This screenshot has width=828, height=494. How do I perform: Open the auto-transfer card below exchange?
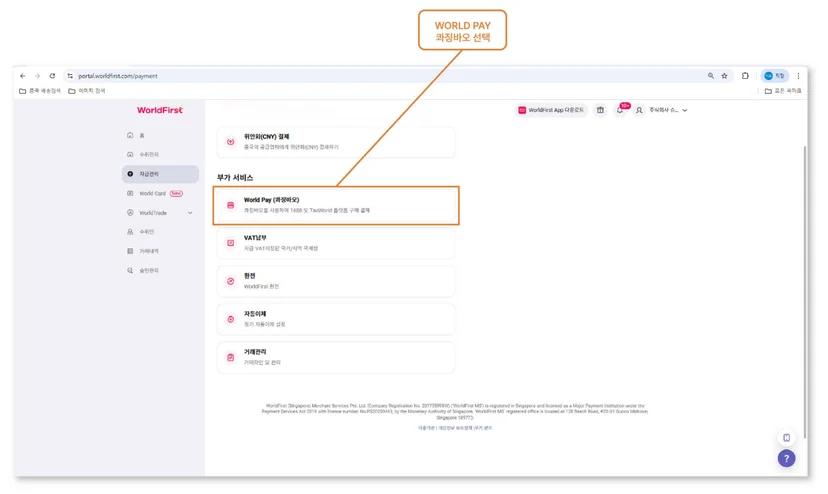tap(336, 319)
